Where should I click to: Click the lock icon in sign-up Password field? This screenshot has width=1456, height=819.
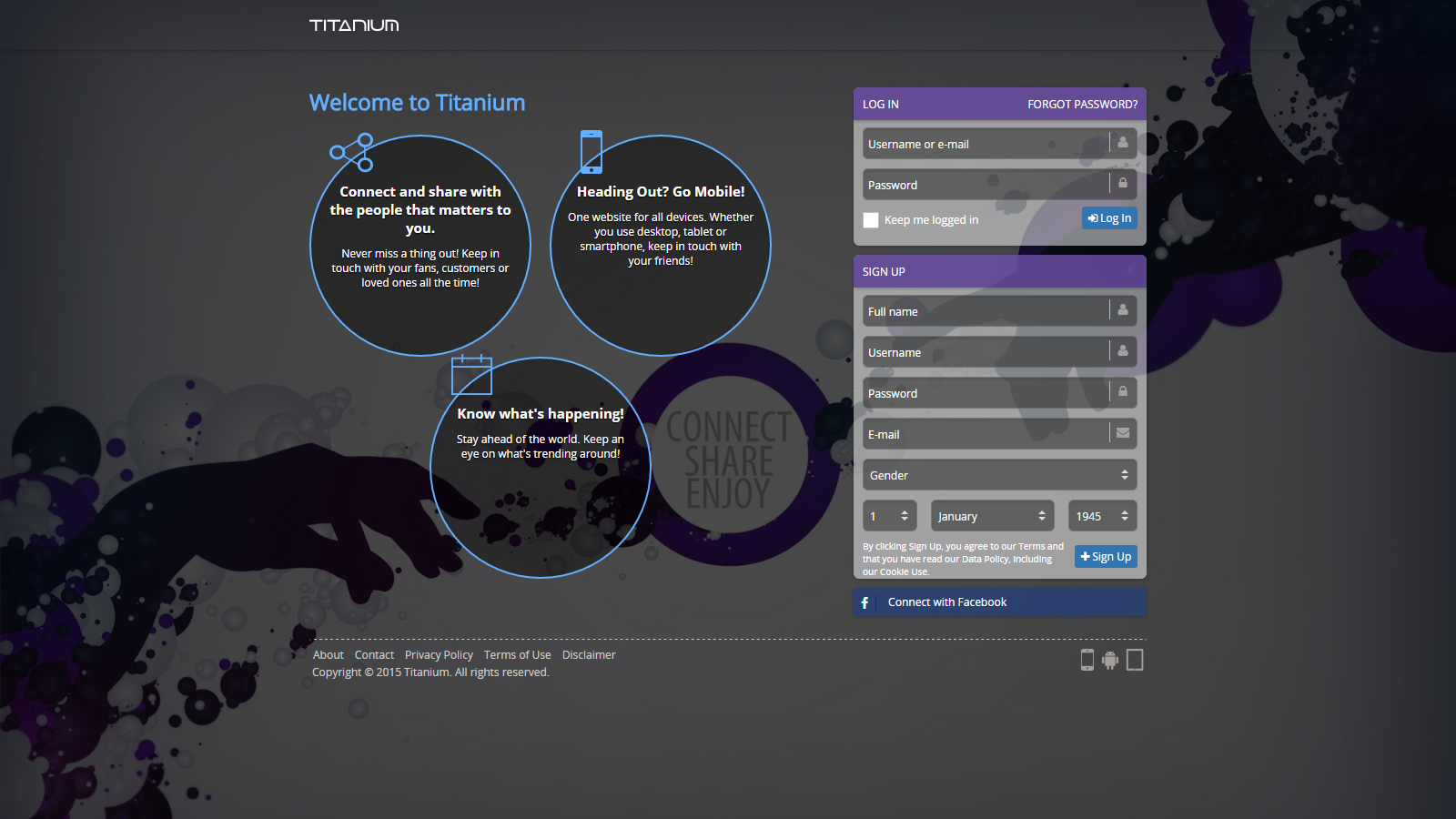click(x=1123, y=392)
